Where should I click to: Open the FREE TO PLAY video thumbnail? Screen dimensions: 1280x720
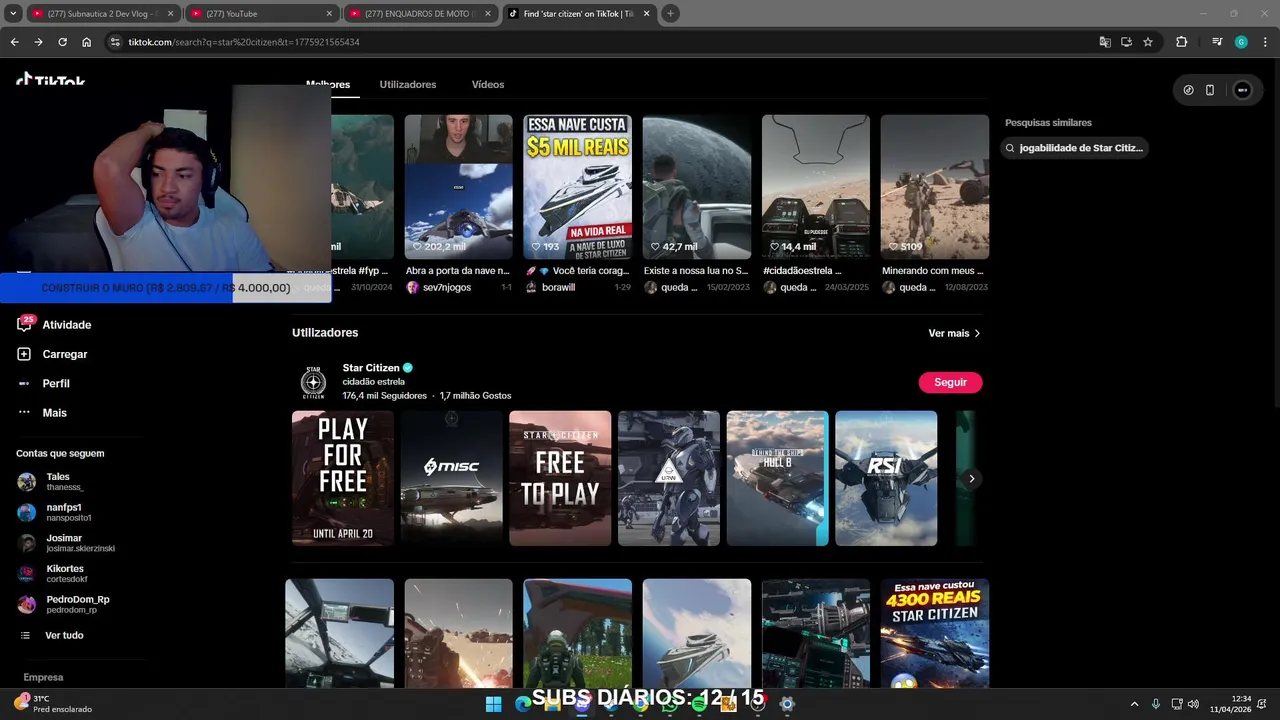(x=560, y=478)
